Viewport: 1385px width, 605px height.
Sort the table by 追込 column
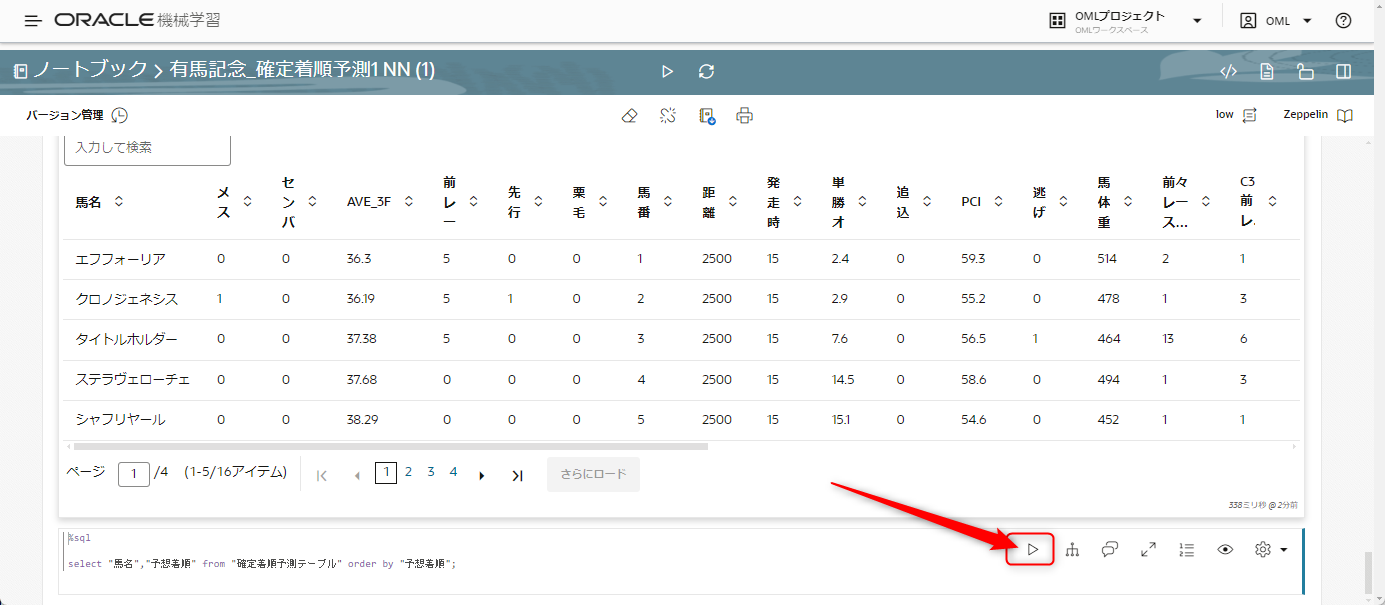click(x=927, y=202)
